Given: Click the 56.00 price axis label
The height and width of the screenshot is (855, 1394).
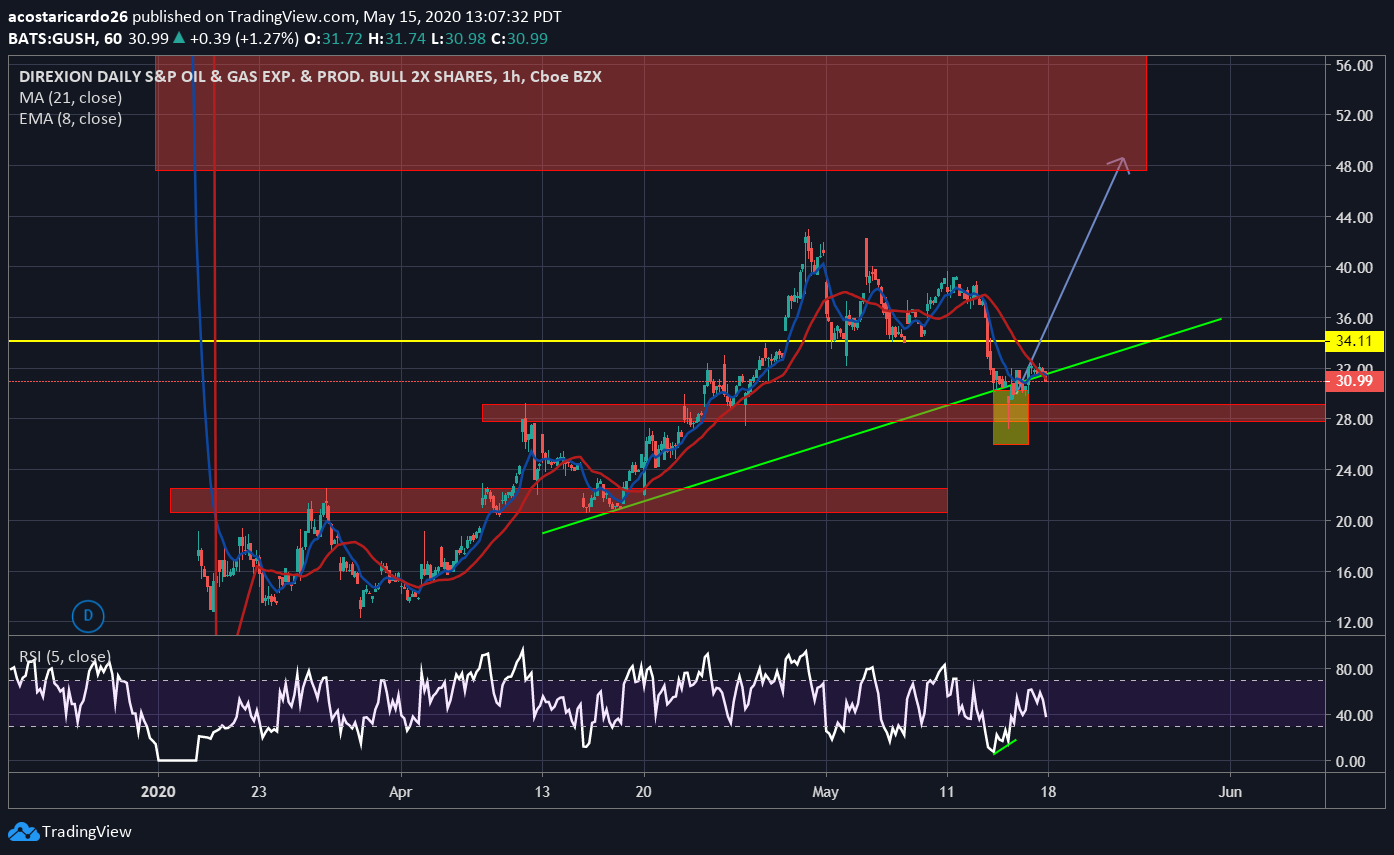Looking at the screenshot, I should pos(1353,65).
